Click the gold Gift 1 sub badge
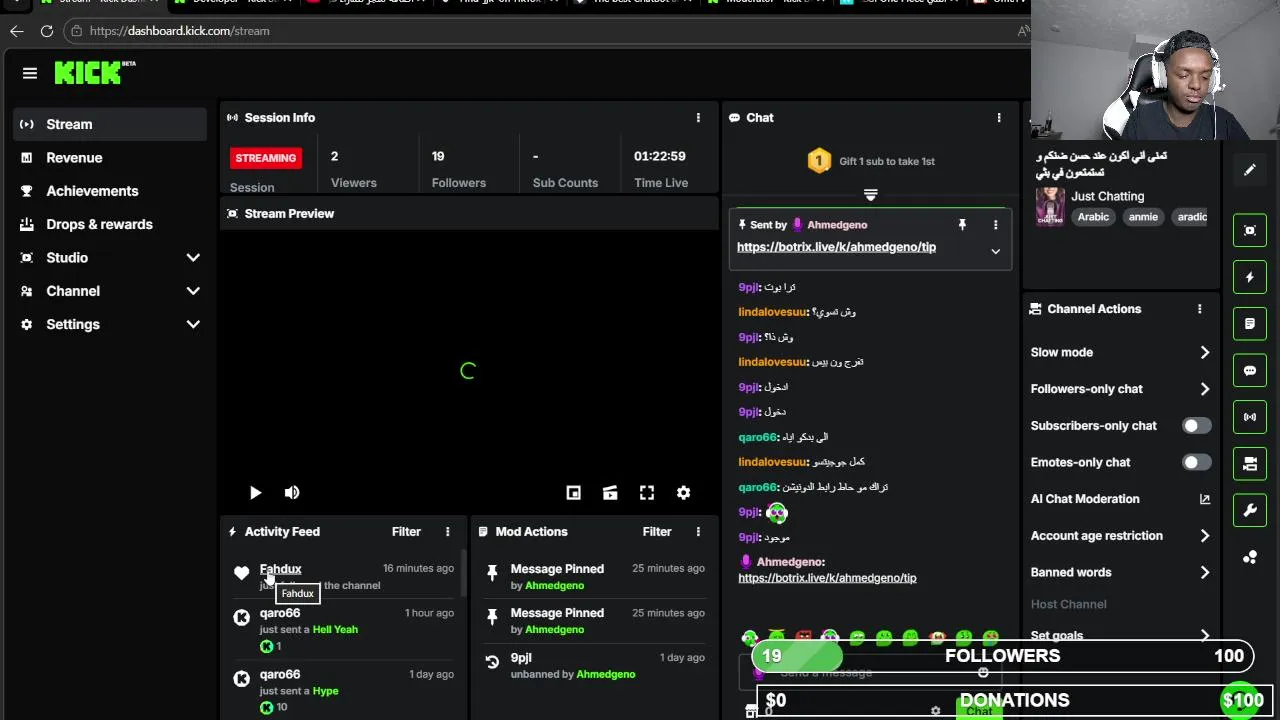The height and width of the screenshot is (720, 1280). point(819,161)
